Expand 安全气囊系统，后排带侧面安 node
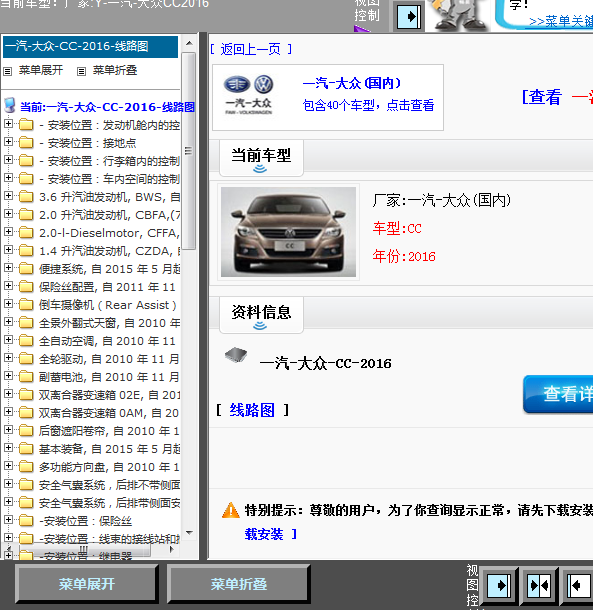Screen dimensions: 593x610 [x=8, y=501]
